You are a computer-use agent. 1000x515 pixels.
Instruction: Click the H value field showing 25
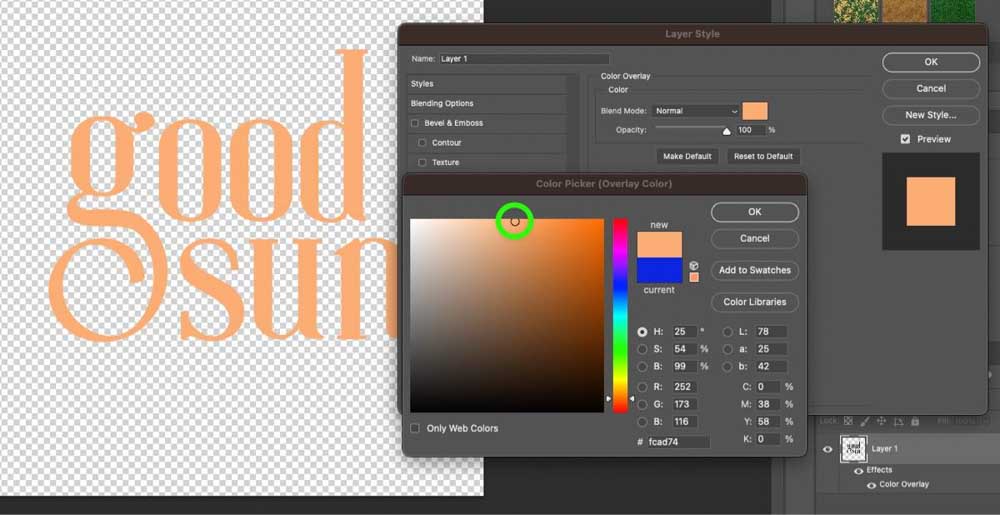coord(685,332)
